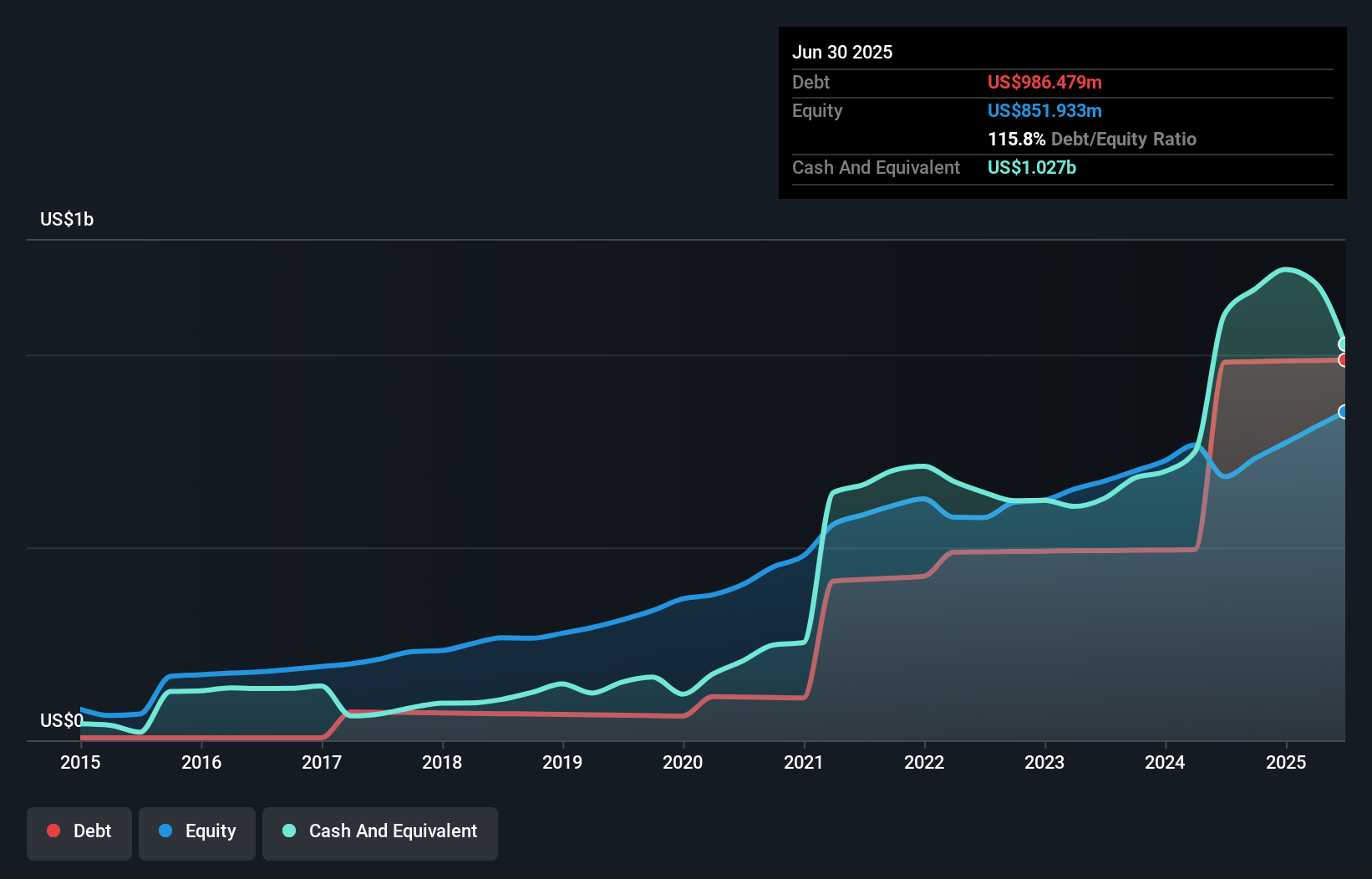Toggle the Equity series legend button
The image size is (1372, 879).
tap(197, 832)
